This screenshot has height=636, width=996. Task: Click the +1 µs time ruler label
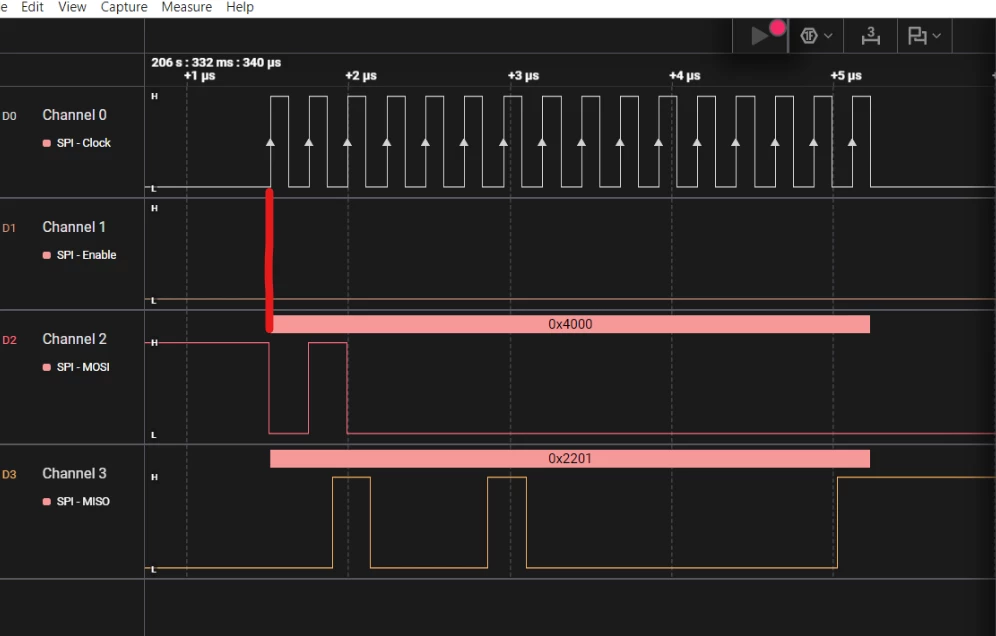(x=199, y=76)
